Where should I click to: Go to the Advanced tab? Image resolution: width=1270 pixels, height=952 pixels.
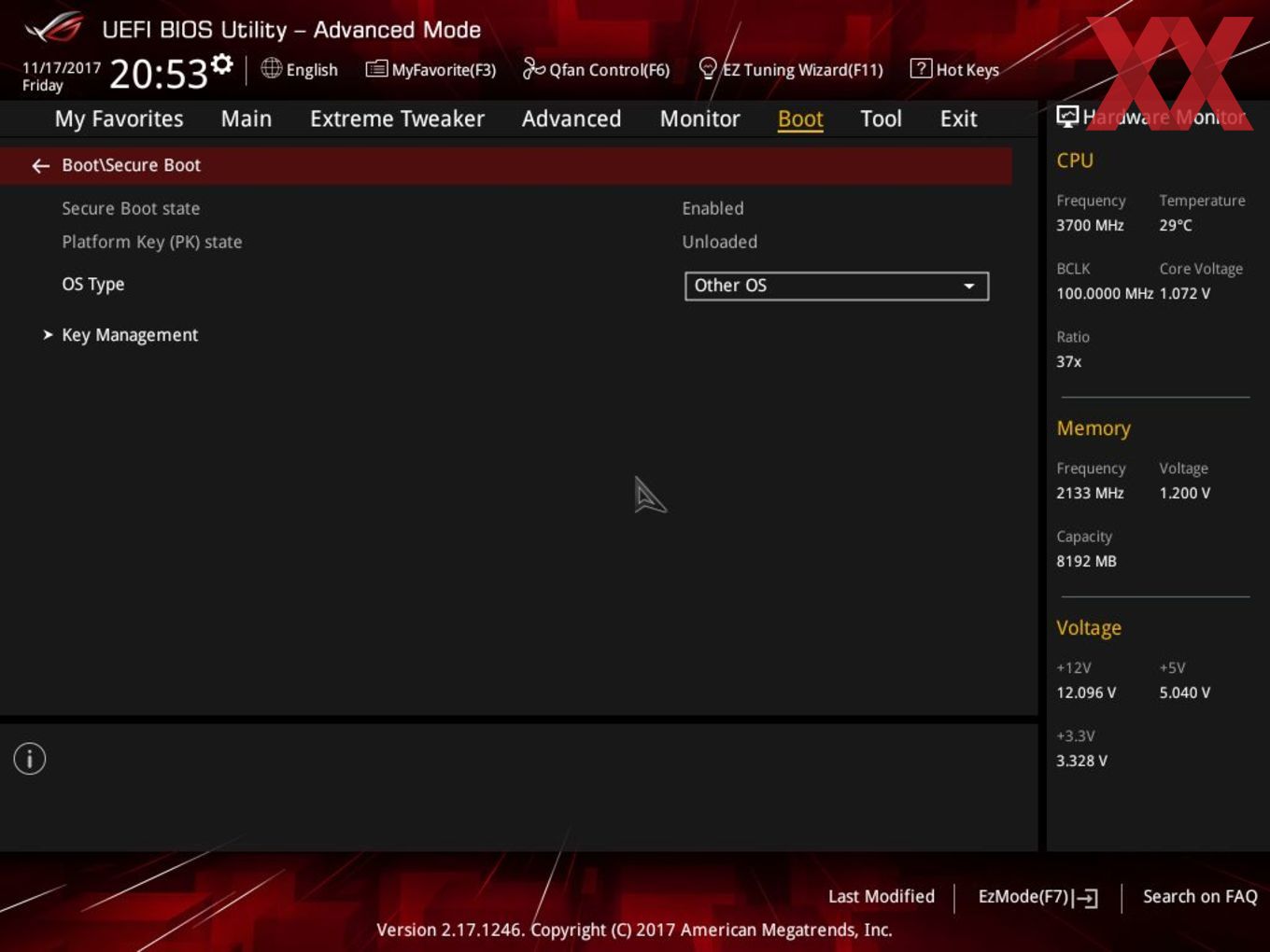tap(571, 119)
